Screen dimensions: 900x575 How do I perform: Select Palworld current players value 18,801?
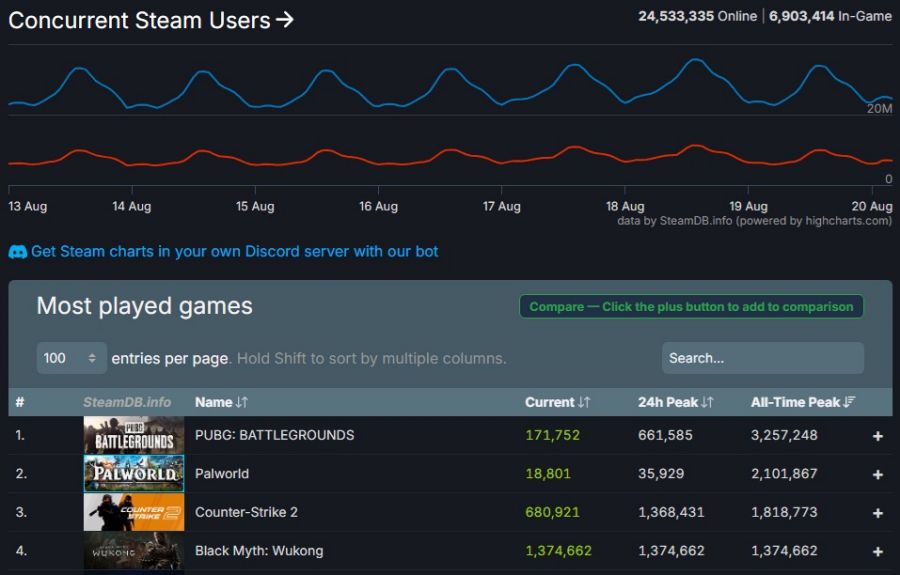548,473
